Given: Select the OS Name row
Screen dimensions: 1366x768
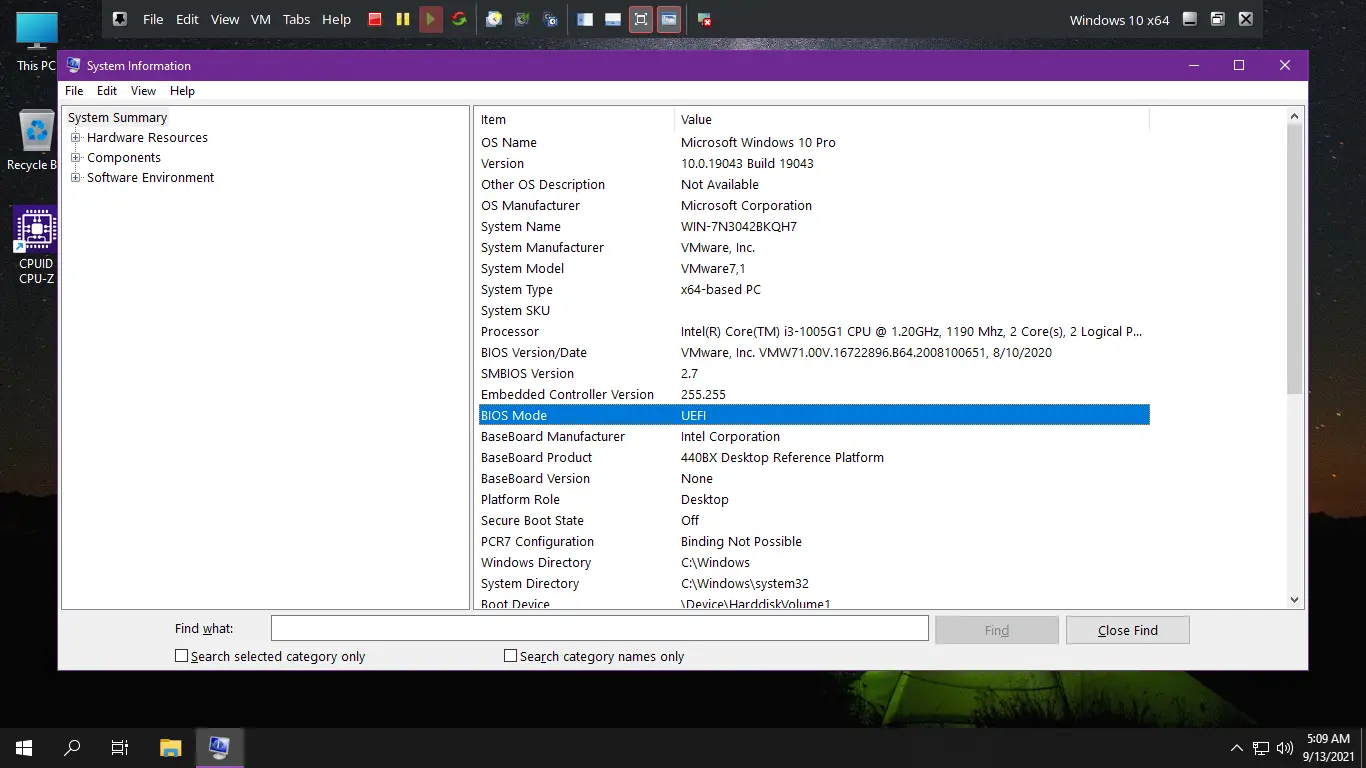Looking at the screenshot, I should 814,142.
